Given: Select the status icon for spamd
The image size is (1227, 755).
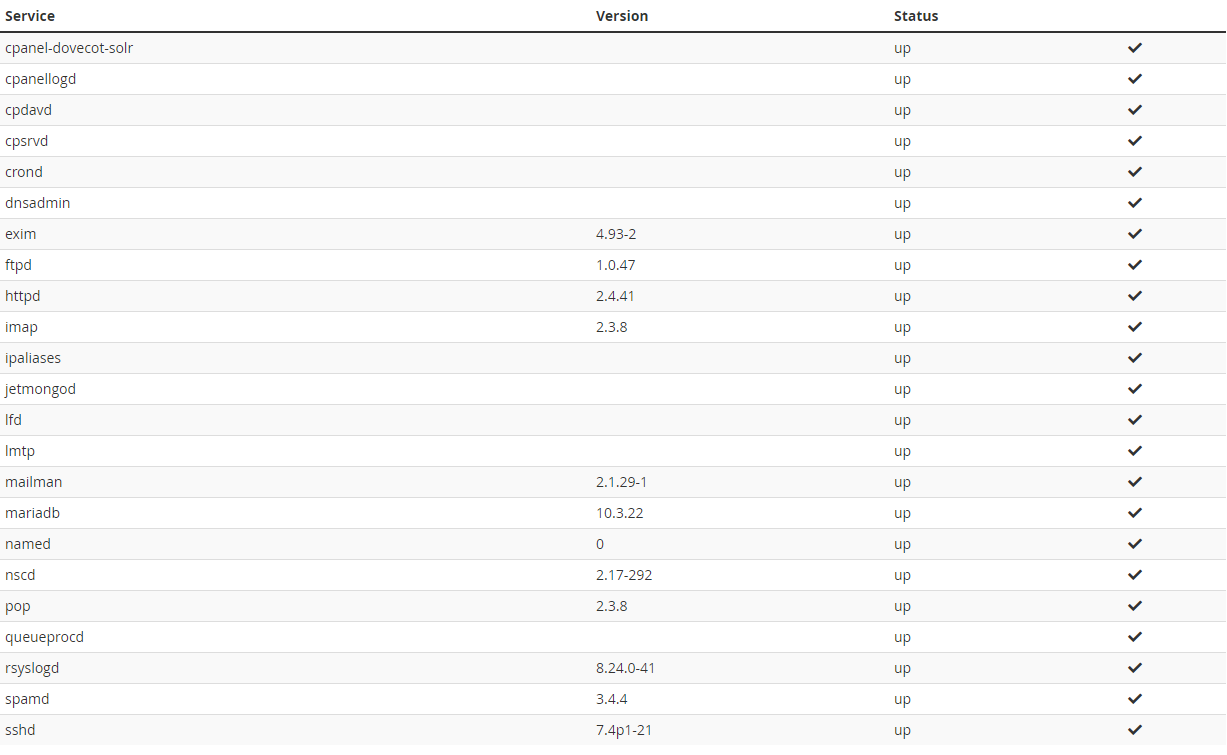Looking at the screenshot, I should coord(1135,698).
